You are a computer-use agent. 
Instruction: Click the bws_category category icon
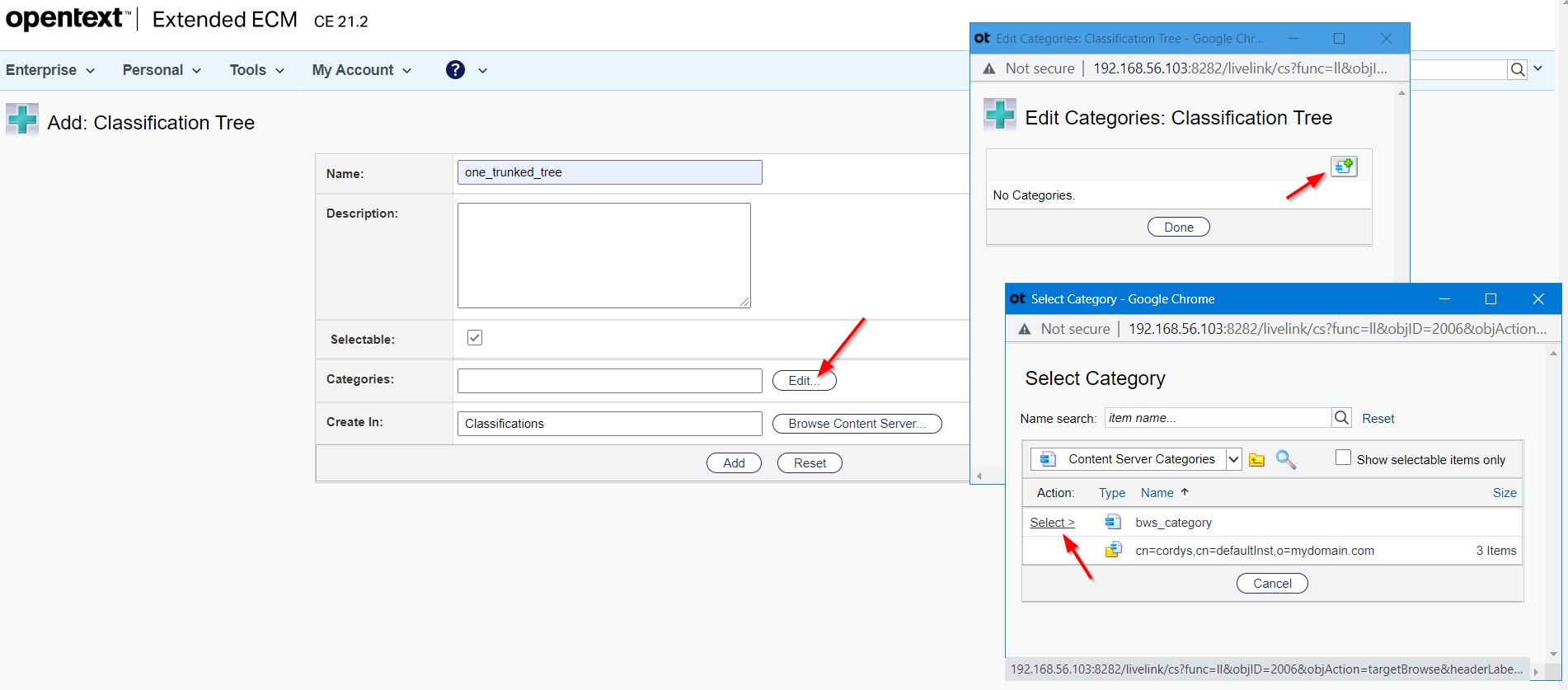coord(1113,522)
